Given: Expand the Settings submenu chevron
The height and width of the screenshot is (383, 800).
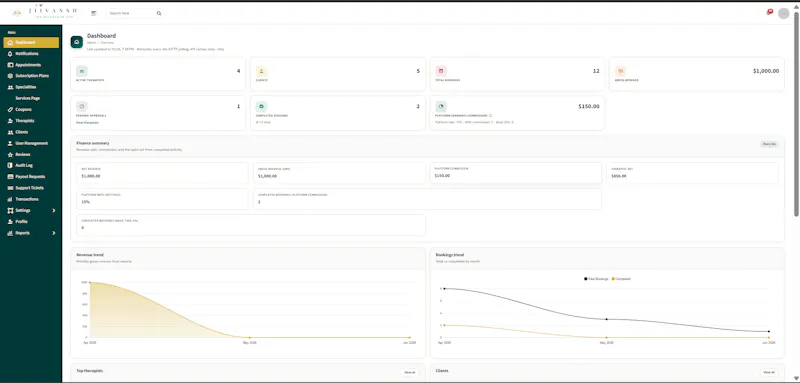Looking at the screenshot, I should 54,210.
